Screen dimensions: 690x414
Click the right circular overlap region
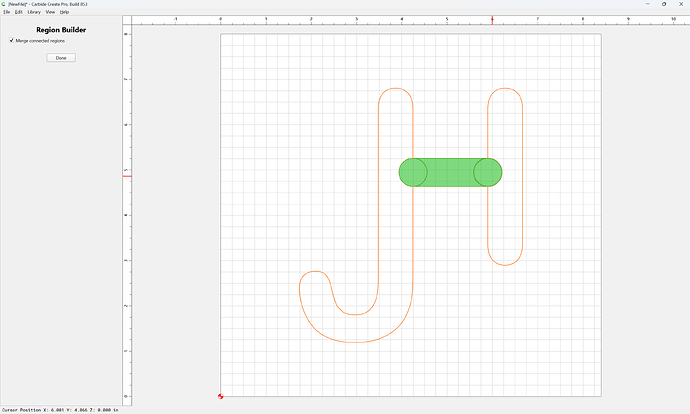coord(488,172)
